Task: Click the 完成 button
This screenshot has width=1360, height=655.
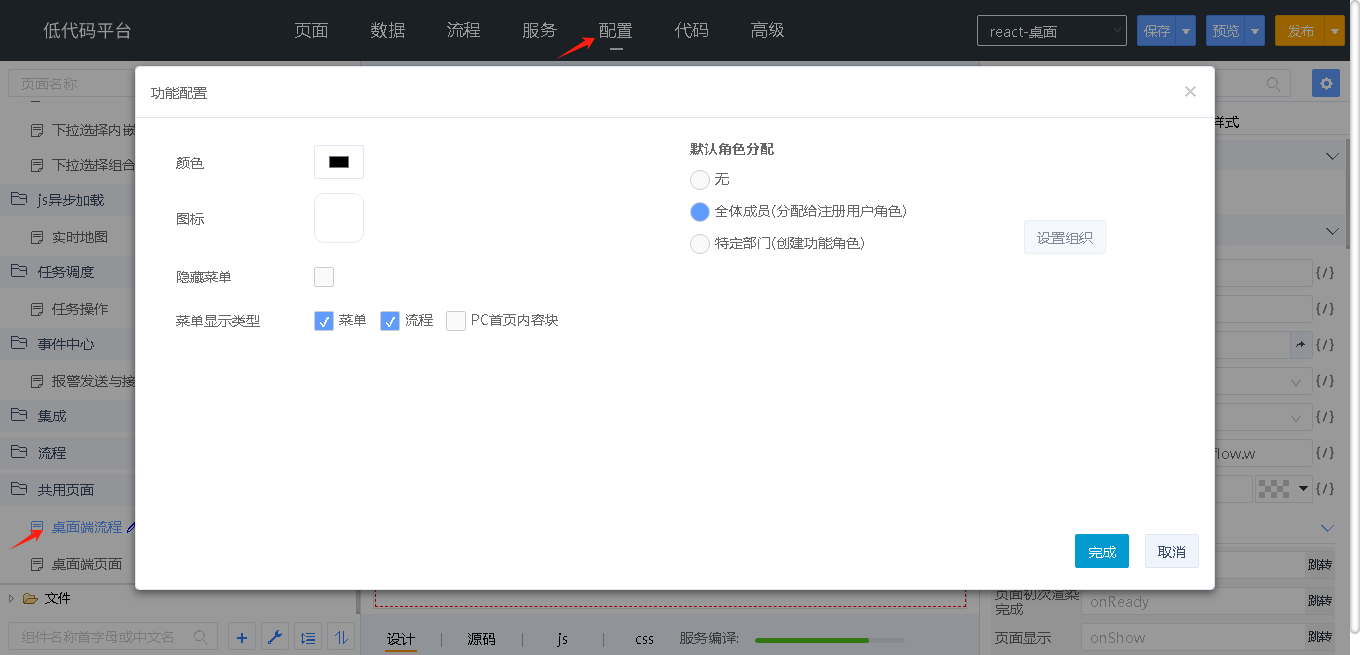Action: point(1102,551)
